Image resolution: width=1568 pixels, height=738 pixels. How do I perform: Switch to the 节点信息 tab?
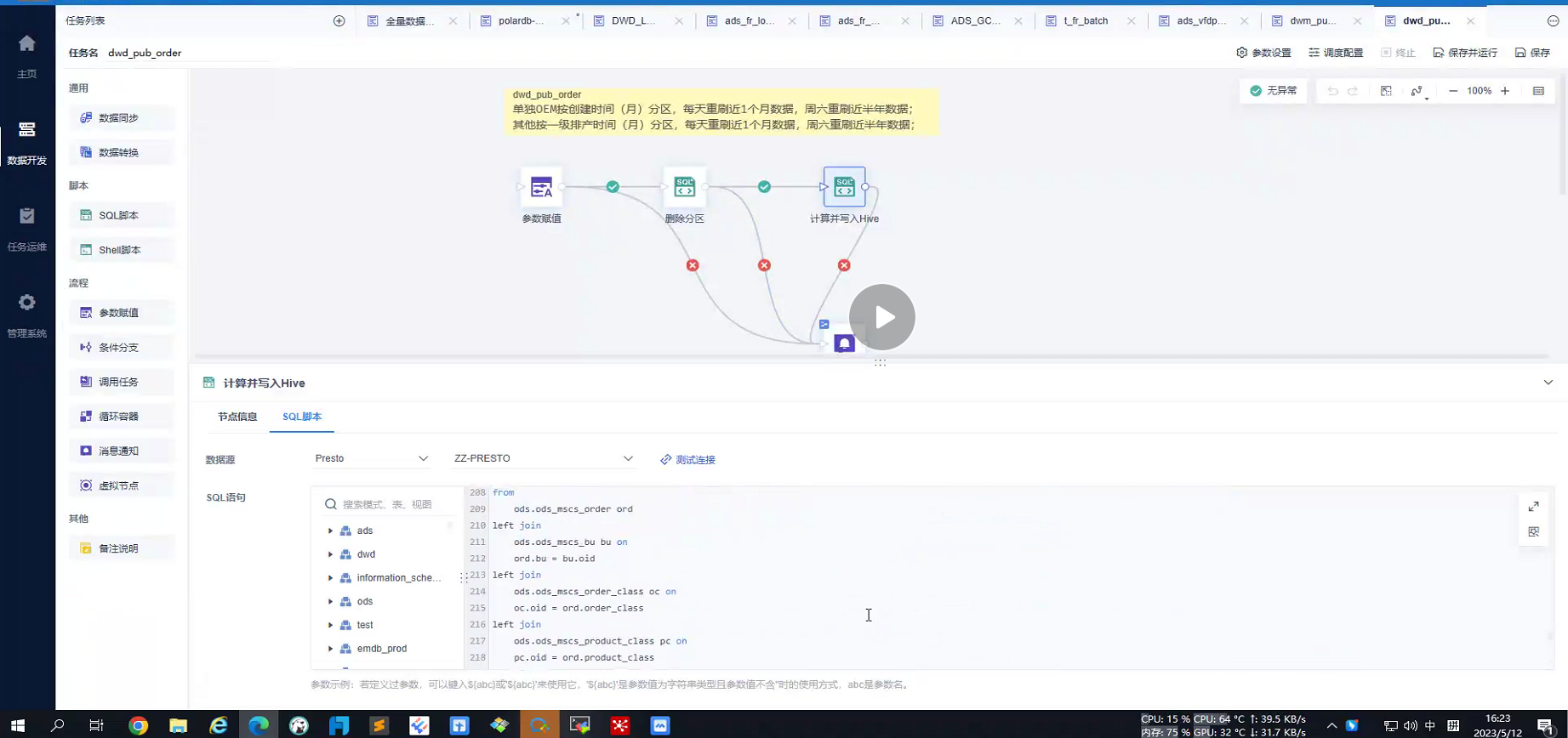(237, 417)
